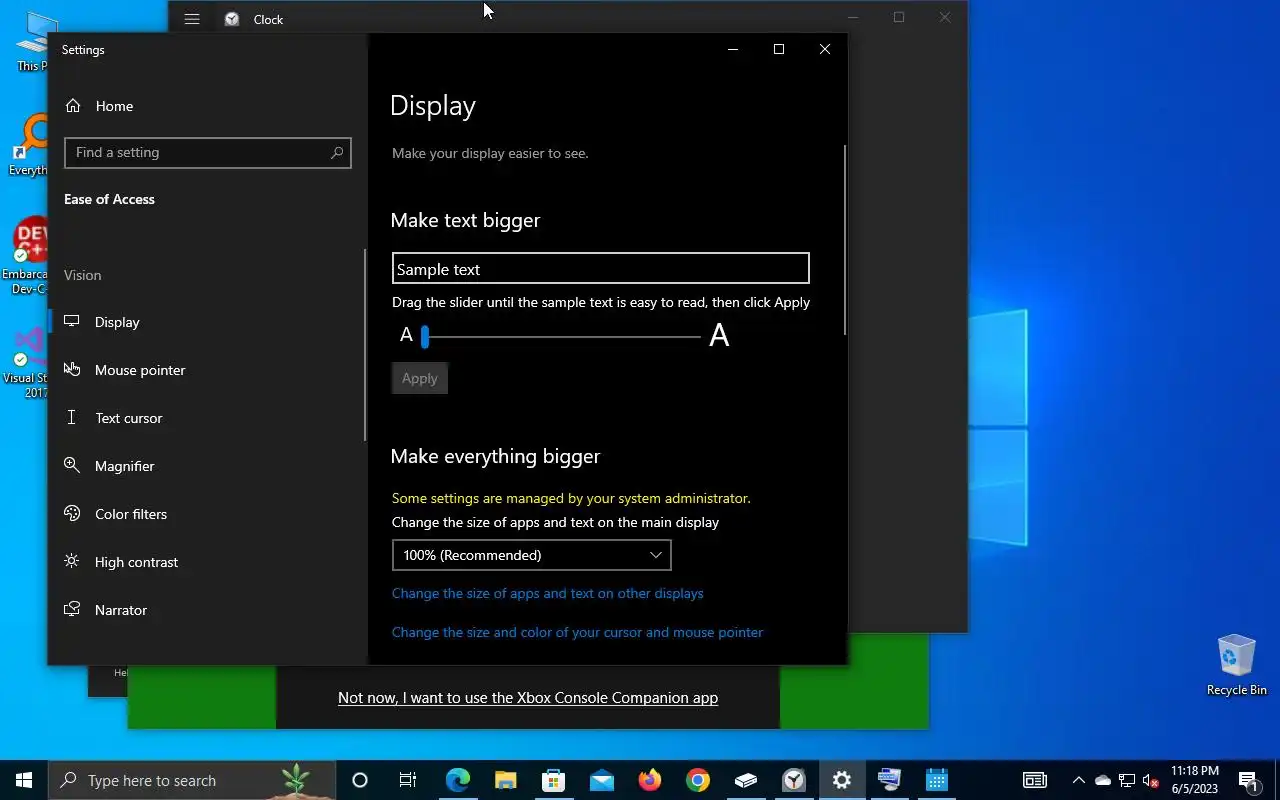Image resolution: width=1280 pixels, height=800 pixels.
Task: Open the taskbar clock showing 11:18 PM
Action: 1194,780
